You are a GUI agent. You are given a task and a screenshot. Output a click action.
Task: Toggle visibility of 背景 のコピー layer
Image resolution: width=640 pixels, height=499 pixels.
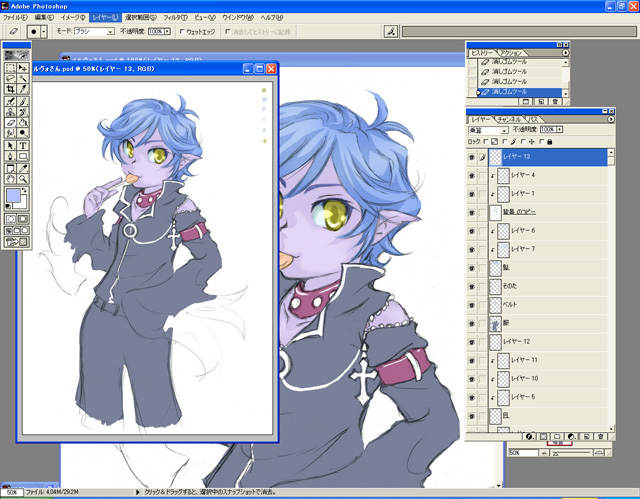(471, 213)
